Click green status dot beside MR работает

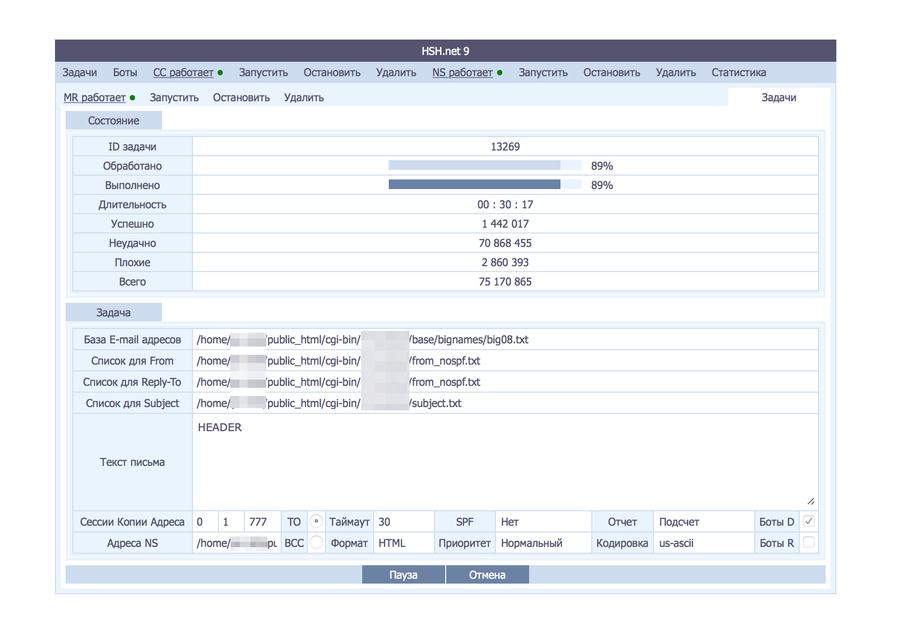[133, 98]
